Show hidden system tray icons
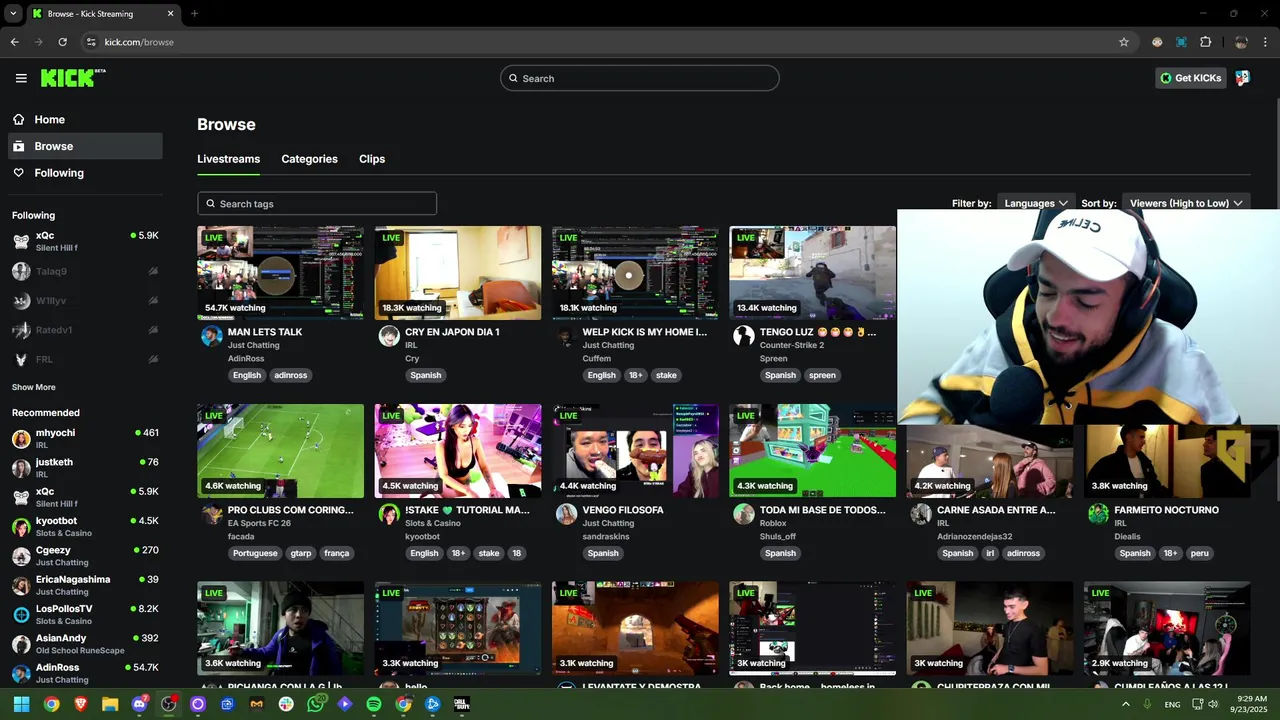 [x=1126, y=704]
